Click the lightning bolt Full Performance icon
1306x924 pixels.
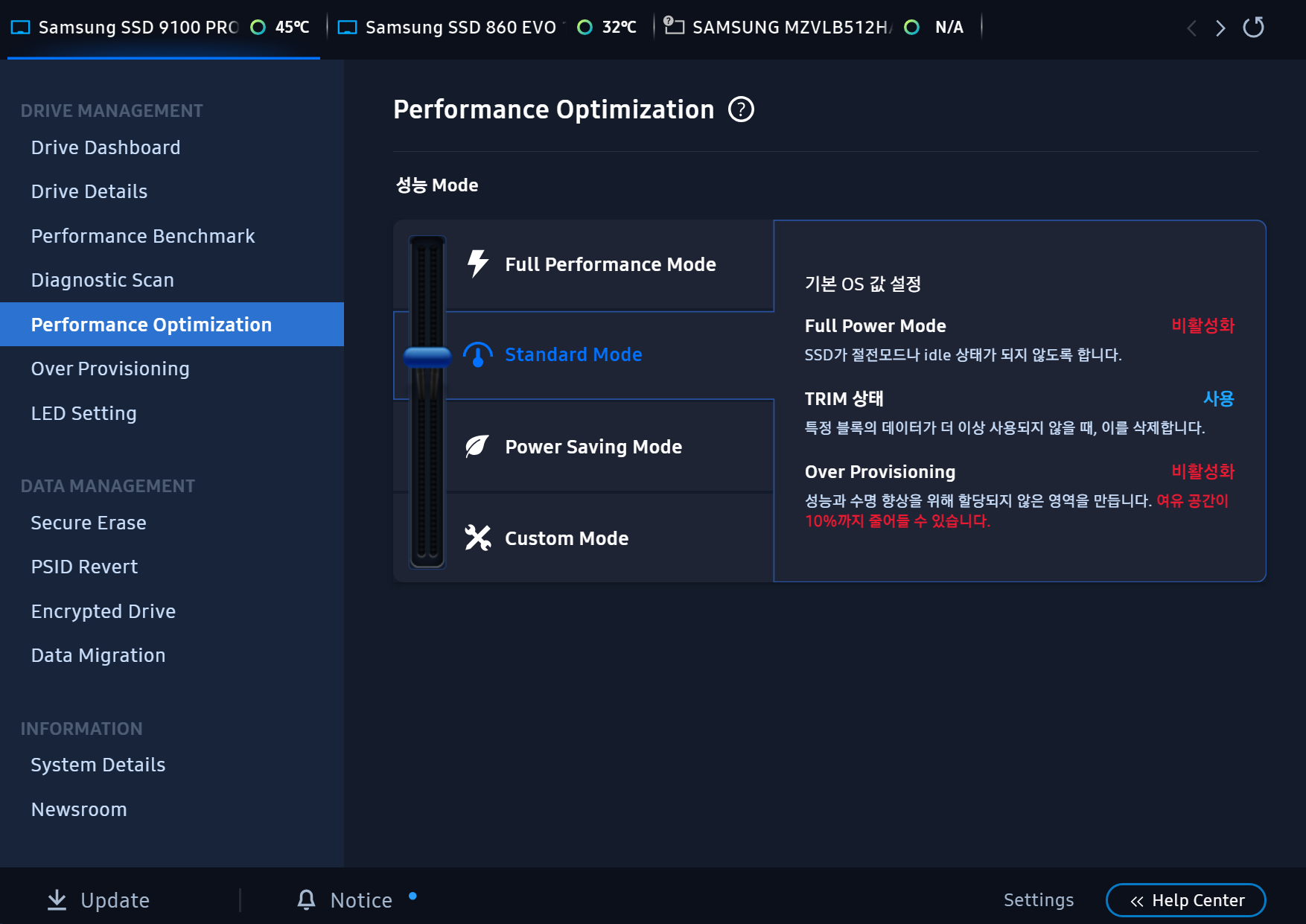pyautogui.click(x=477, y=264)
